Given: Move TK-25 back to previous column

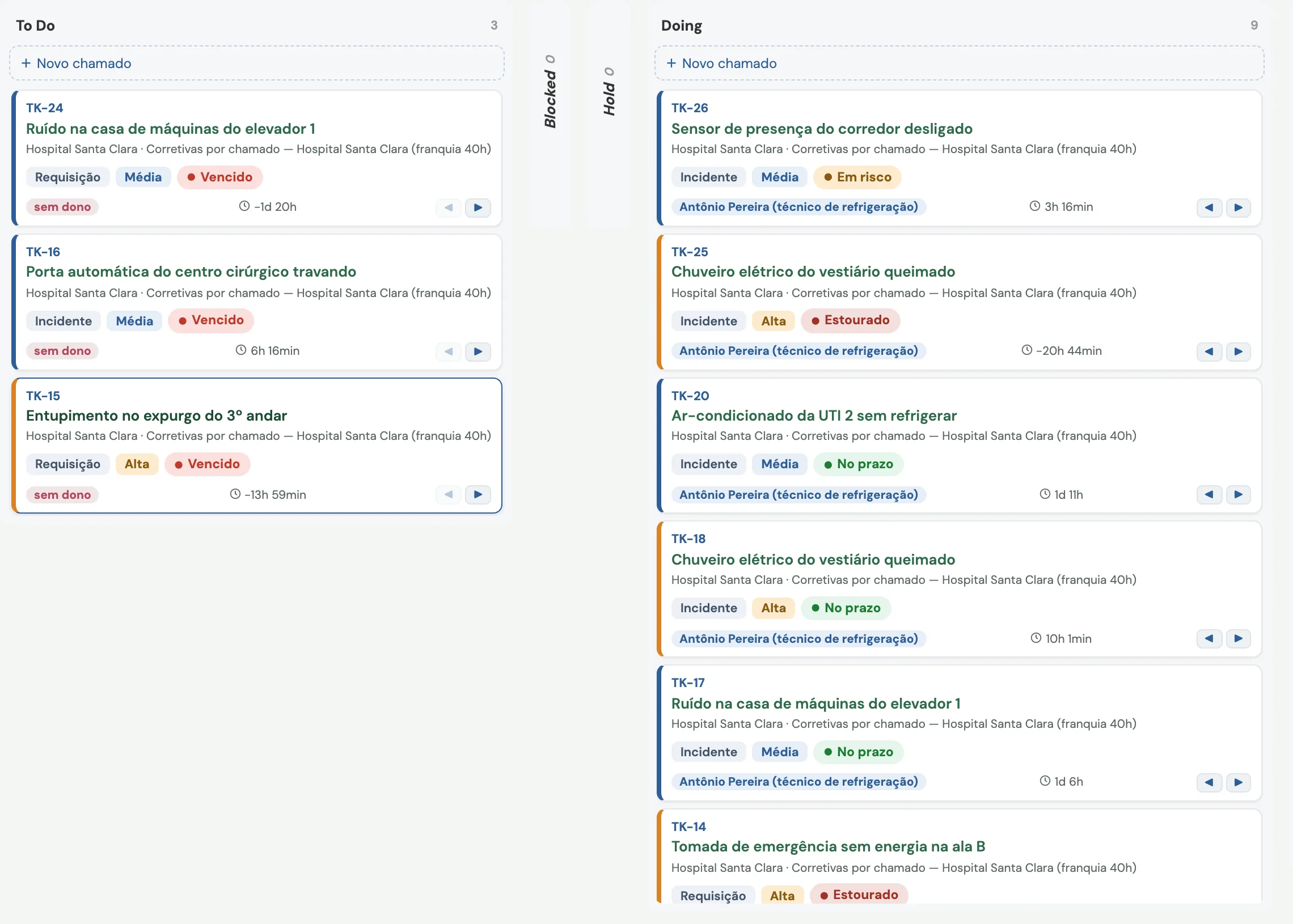Looking at the screenshot, I should (x=1209, y=351).
